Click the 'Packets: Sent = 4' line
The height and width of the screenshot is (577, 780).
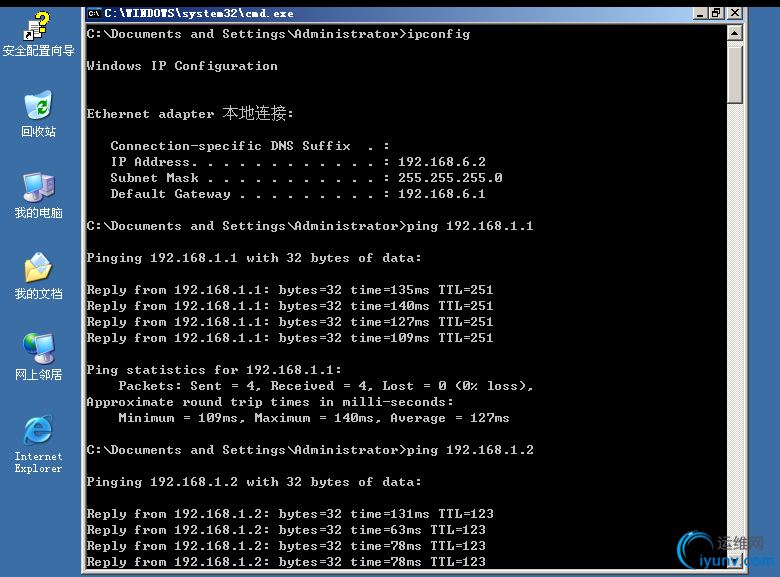(x=325, y=386)
